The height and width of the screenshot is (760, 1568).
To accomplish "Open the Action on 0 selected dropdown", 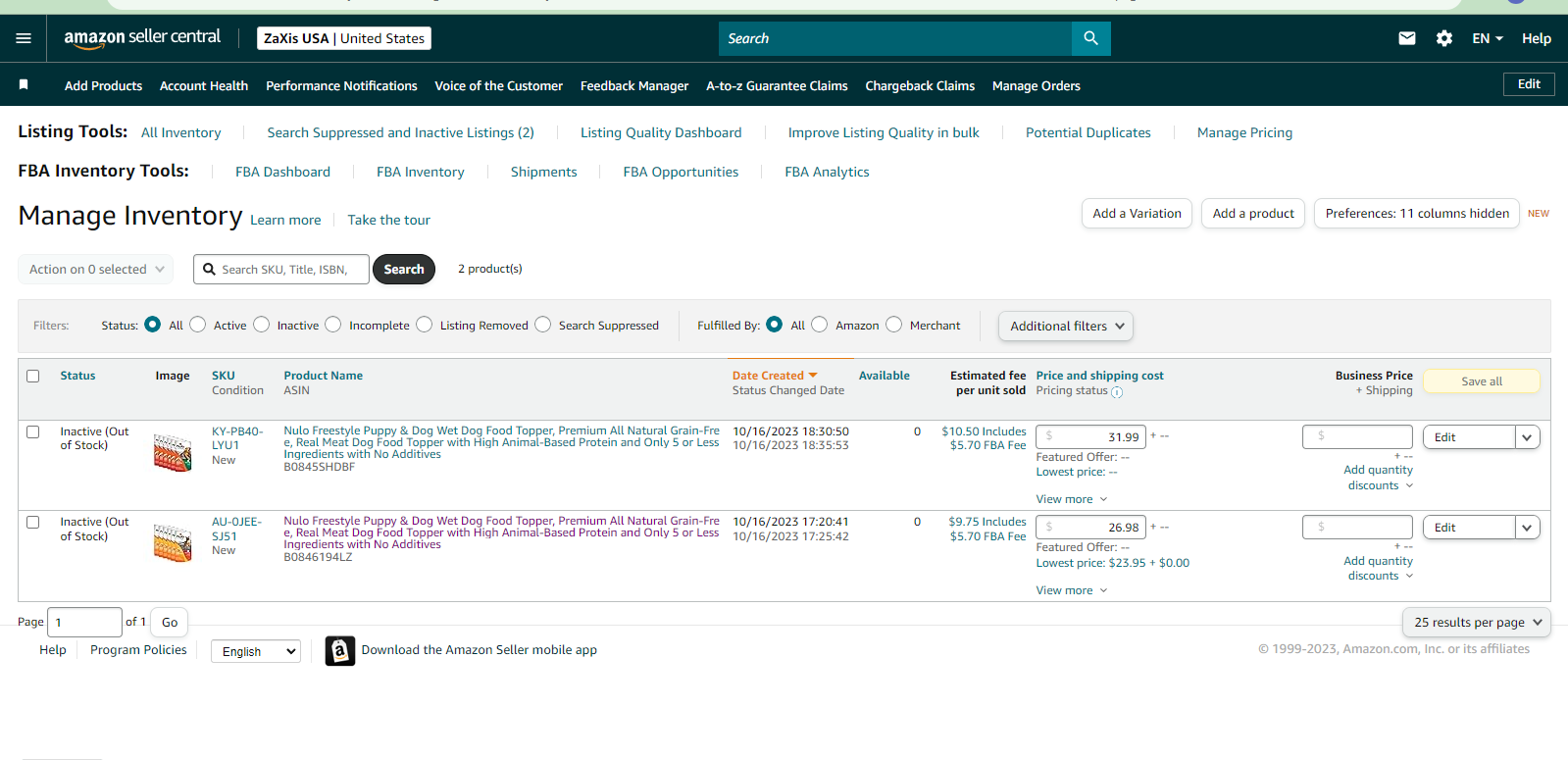I will pos(96,270).
